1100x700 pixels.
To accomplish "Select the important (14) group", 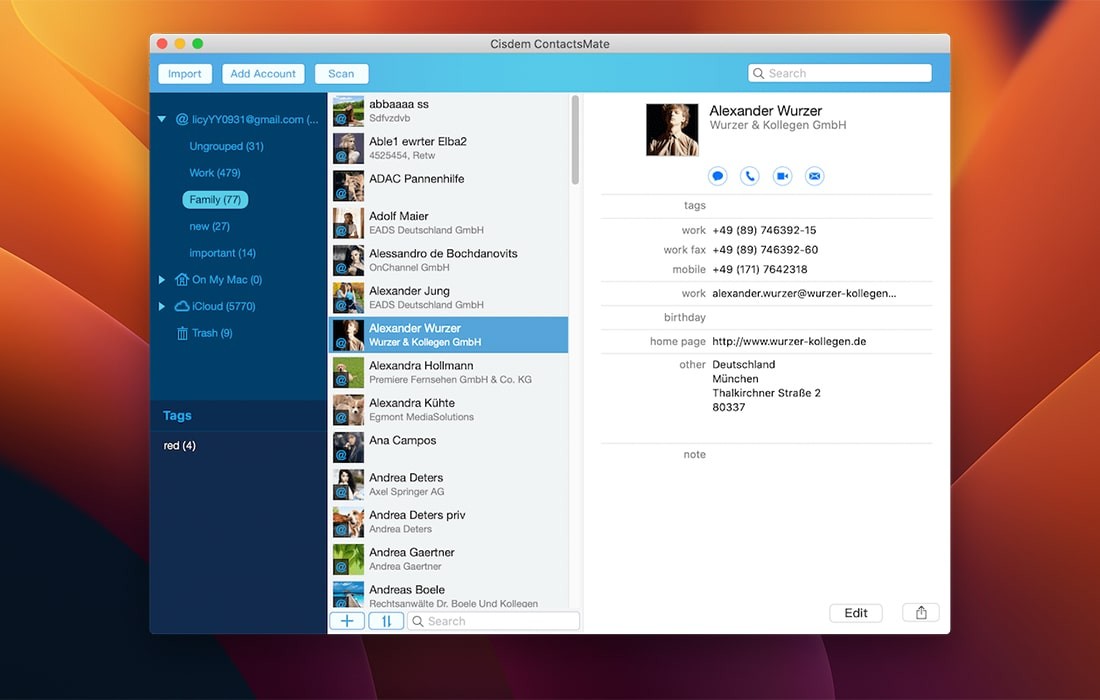I will 222,253.
